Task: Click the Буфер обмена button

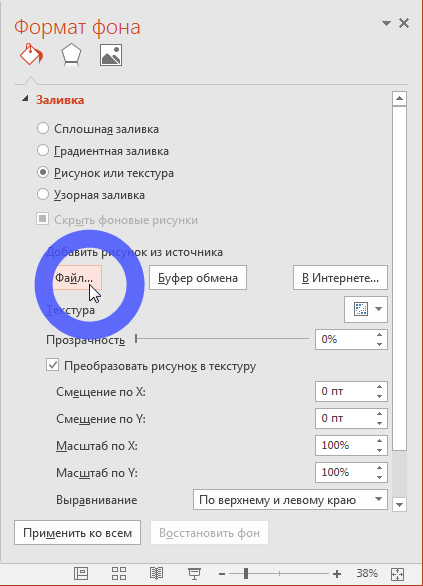Action: click(198, 278)
